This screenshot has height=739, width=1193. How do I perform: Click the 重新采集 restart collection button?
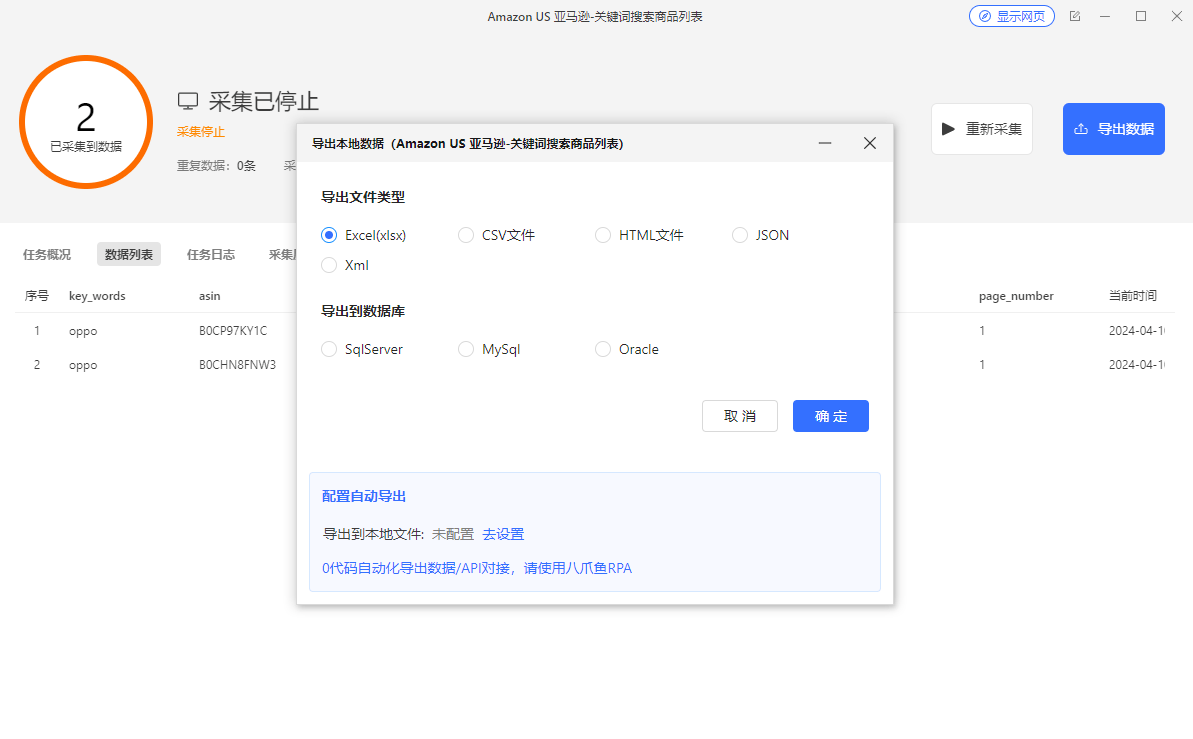coord(981,129)
